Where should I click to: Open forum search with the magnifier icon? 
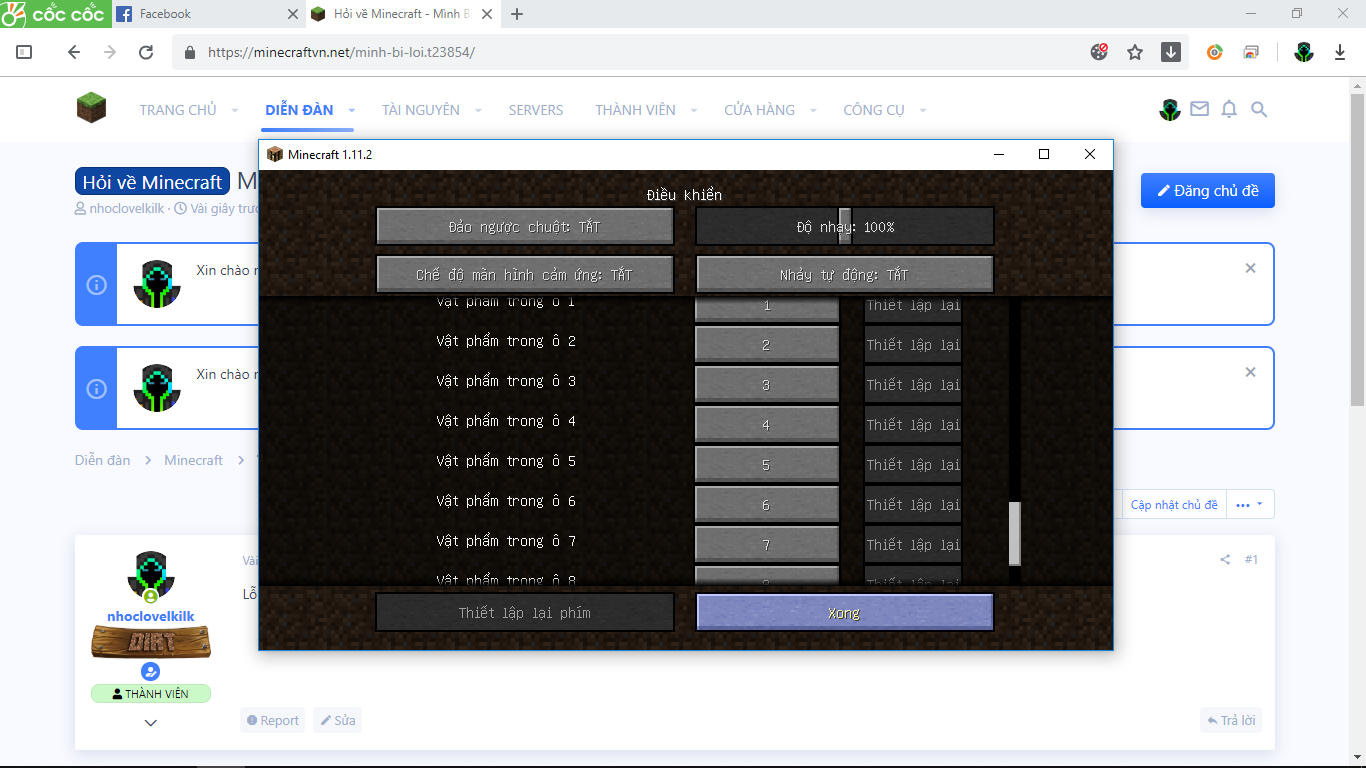1259,109
